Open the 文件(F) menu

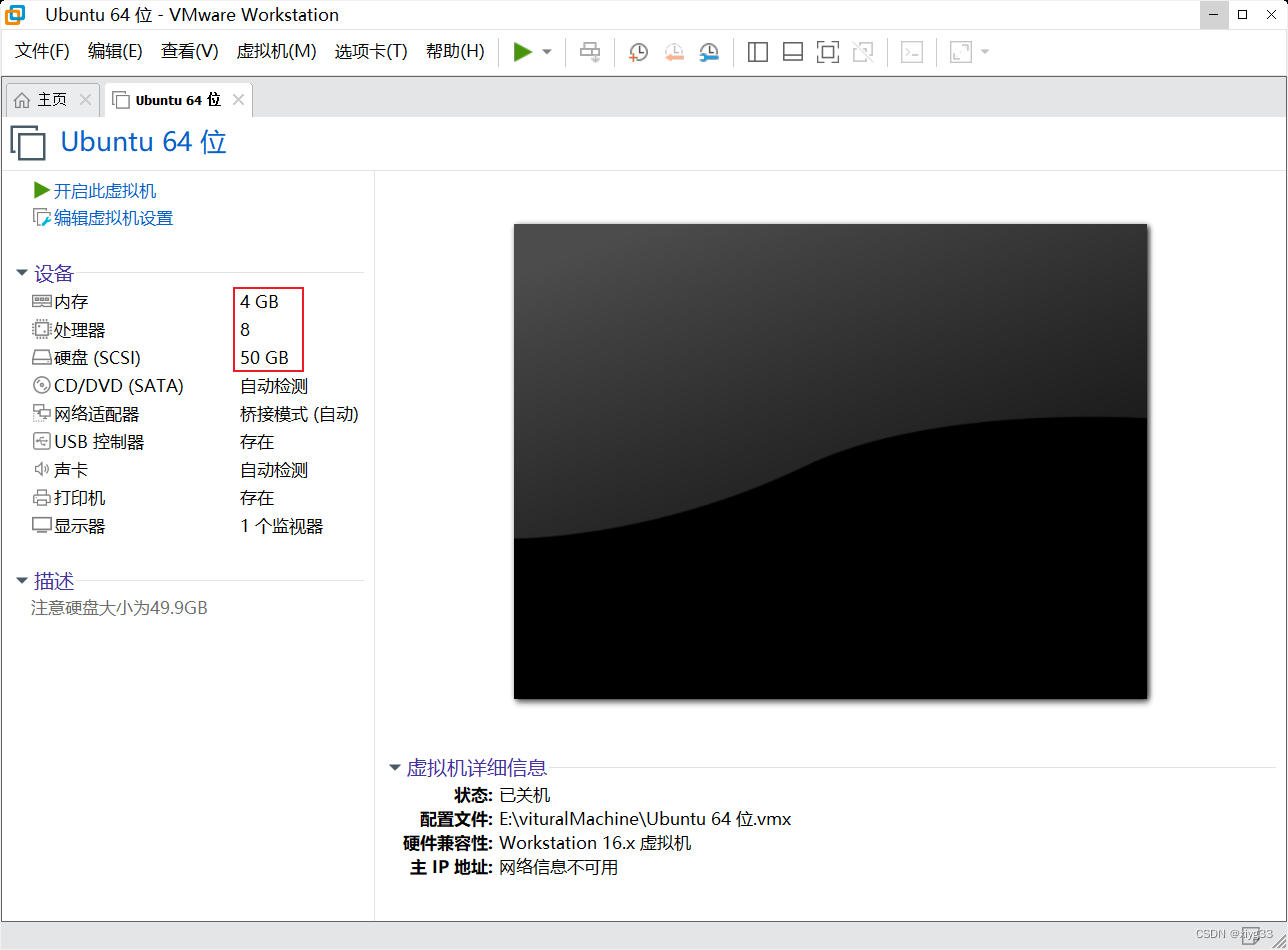(43, 51)
